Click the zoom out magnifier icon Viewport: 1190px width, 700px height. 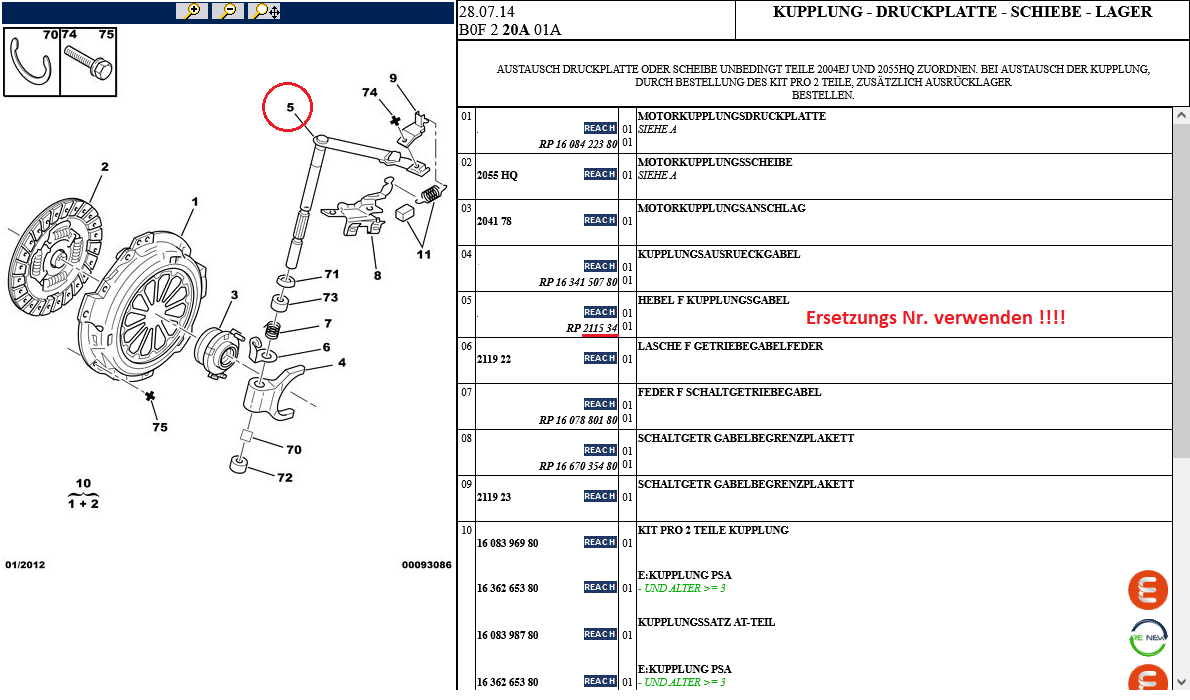pyautogui.click(x=228, y=11)
